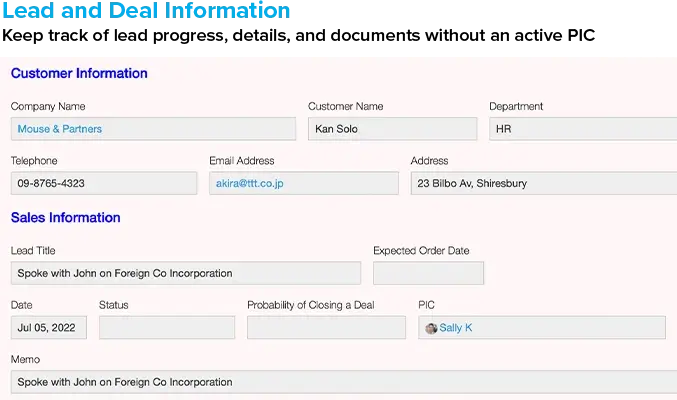Screen dimensions: 677x400
Task: Open the Probability of Closing a Deal field
Action: coord(326,328)
